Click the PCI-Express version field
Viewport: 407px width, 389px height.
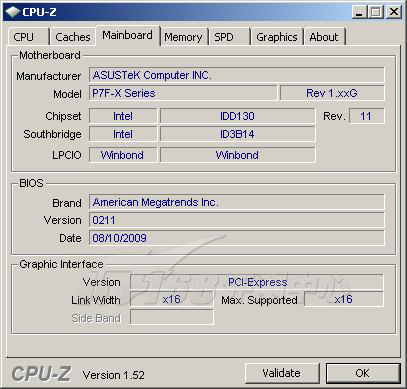click(x=257, y=282)
